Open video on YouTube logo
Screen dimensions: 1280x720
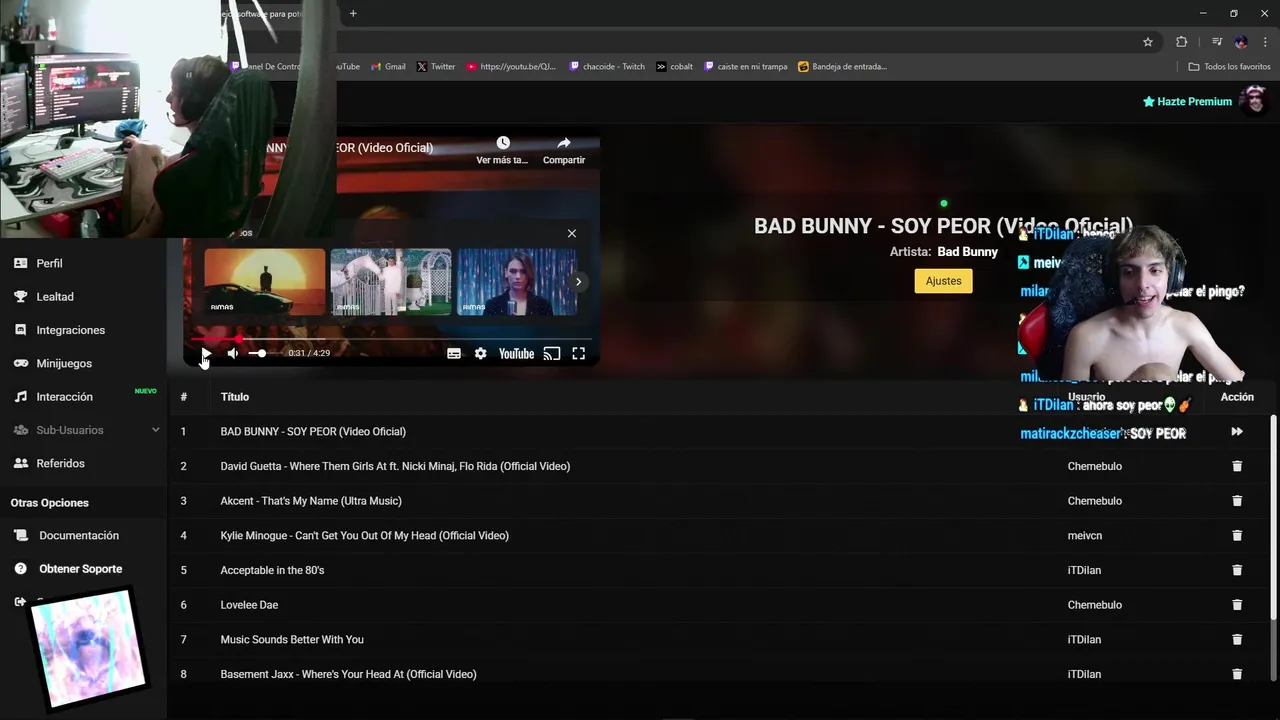(x=516, y=353)
